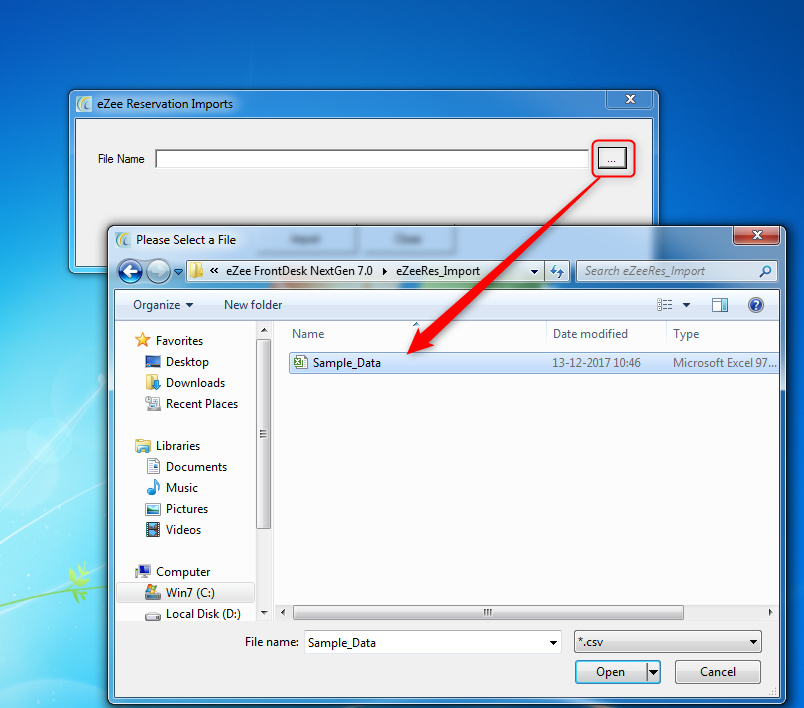Click file list scroll left arrow
The height and width of the screenshot is (708, 804).
point(283,613)
